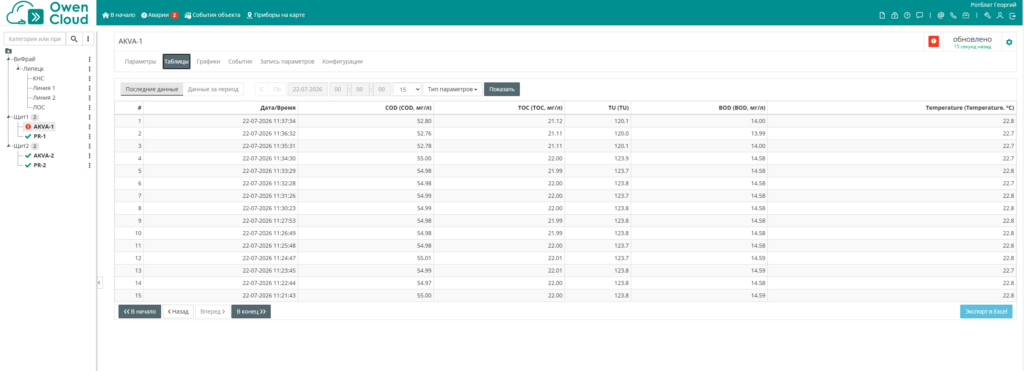Open options menu for 'AKVA-1' row

pos(89,127)
